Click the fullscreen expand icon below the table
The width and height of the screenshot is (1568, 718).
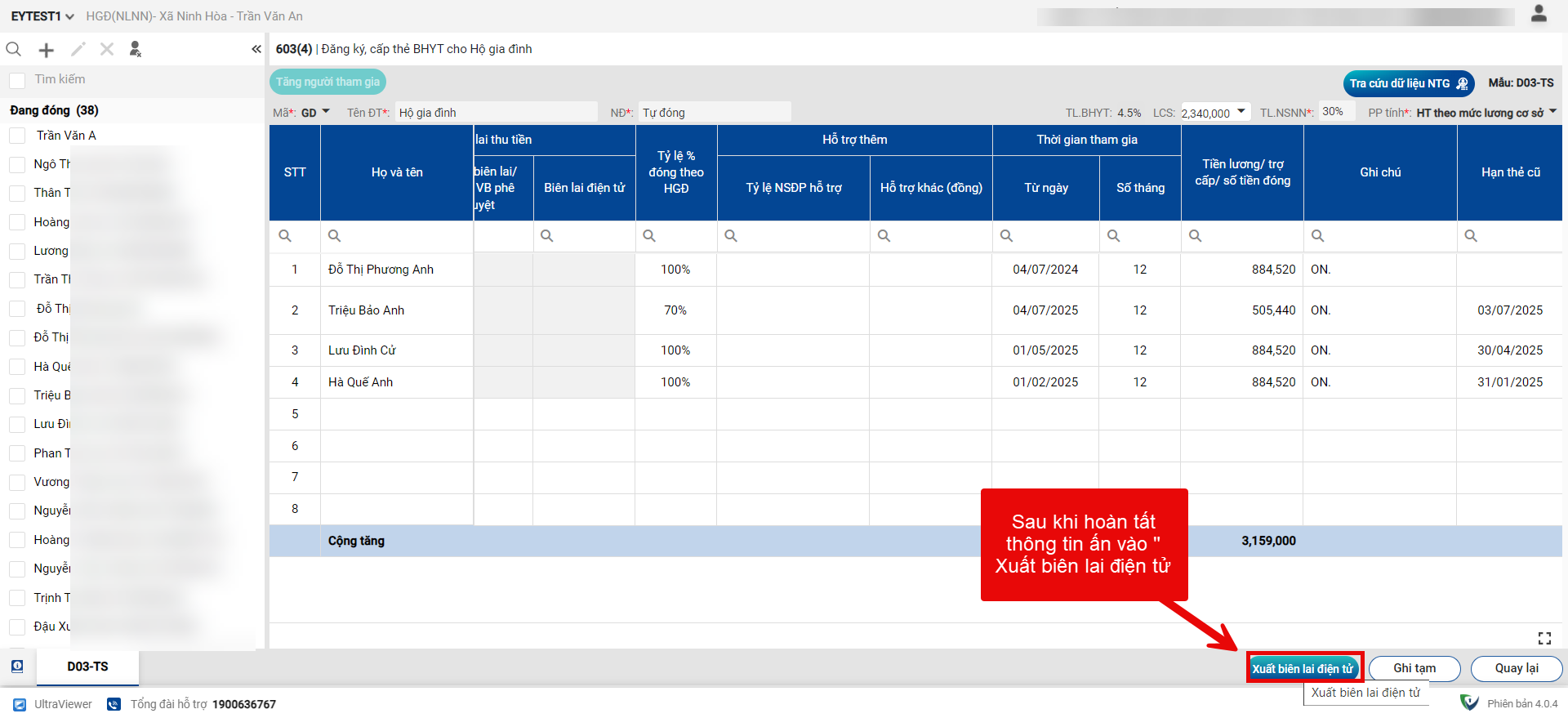(1544, 638)
